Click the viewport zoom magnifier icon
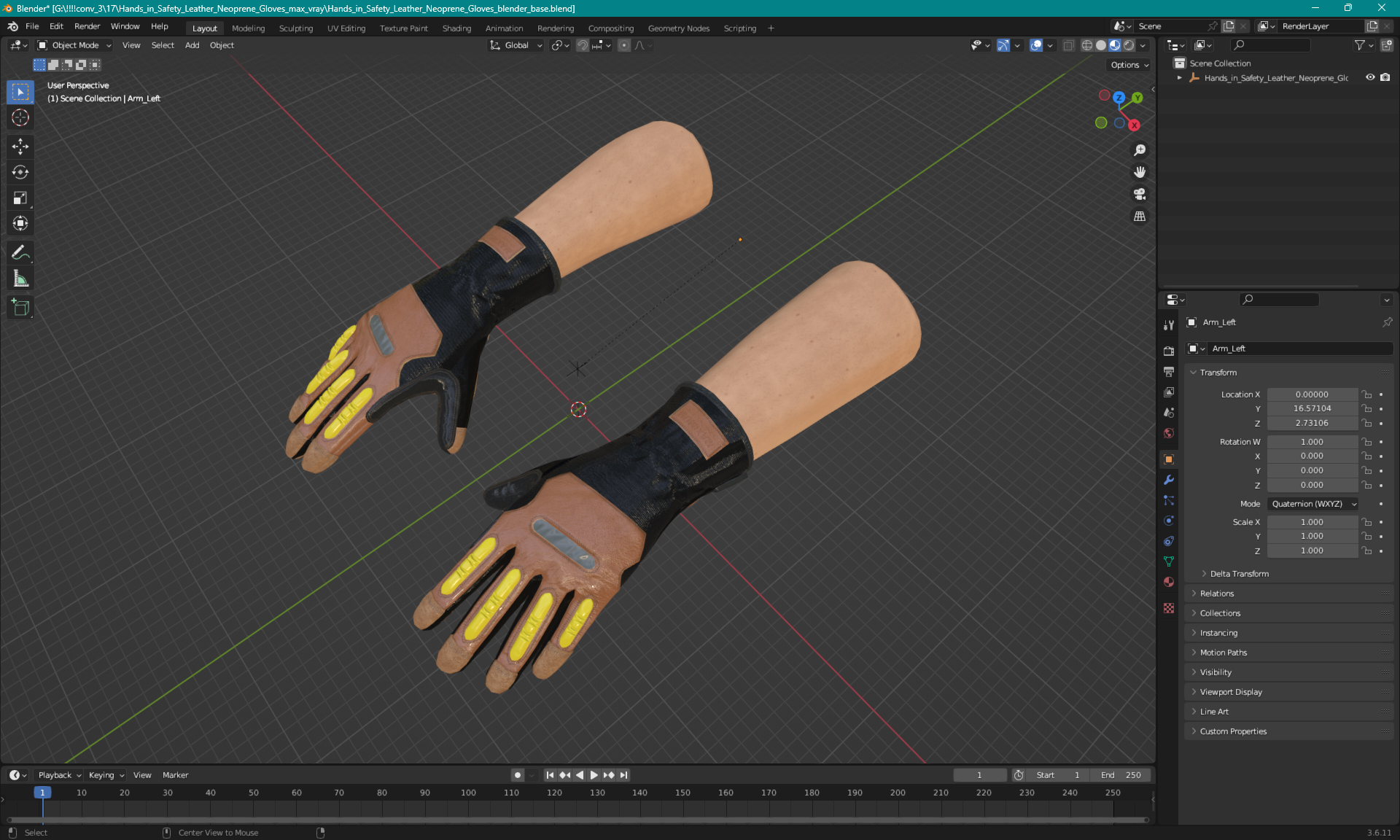Image resolution: width=1400 pixels, height=840 pixels. tap(1140, 150)
